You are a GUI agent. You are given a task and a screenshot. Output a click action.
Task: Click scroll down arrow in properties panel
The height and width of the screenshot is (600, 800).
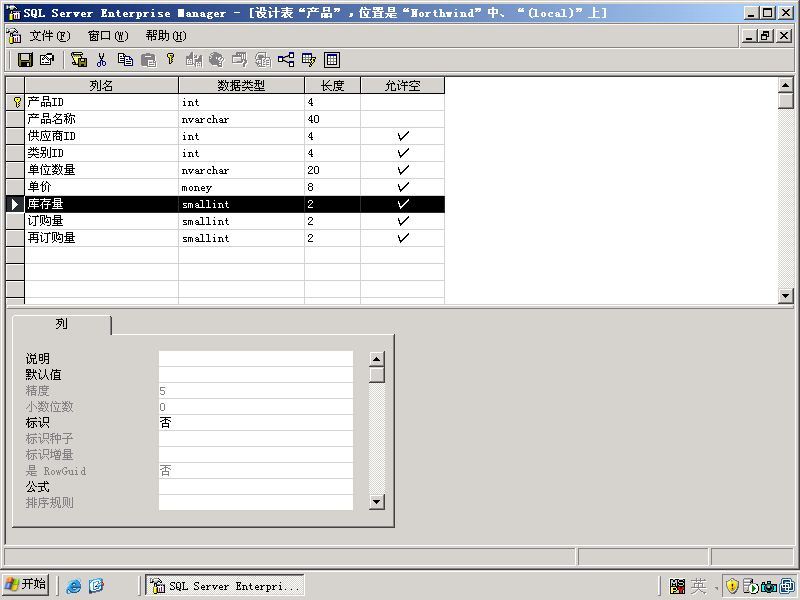coord(377,502)
